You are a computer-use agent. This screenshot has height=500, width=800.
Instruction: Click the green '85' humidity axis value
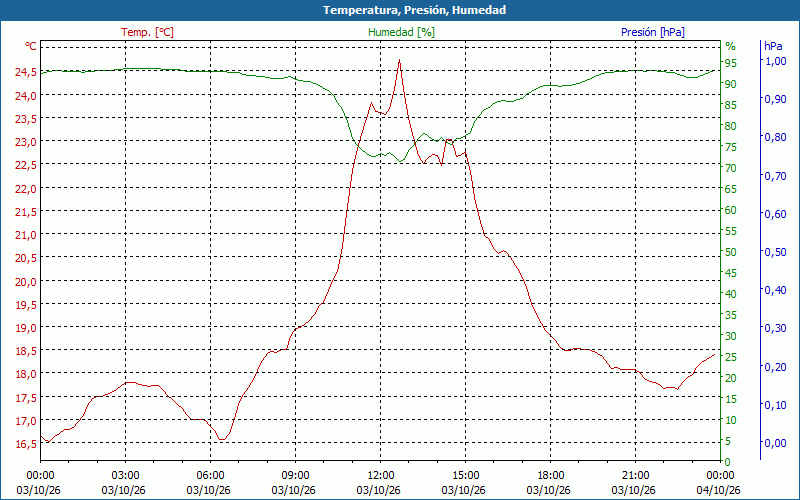(x=731, y=105)
